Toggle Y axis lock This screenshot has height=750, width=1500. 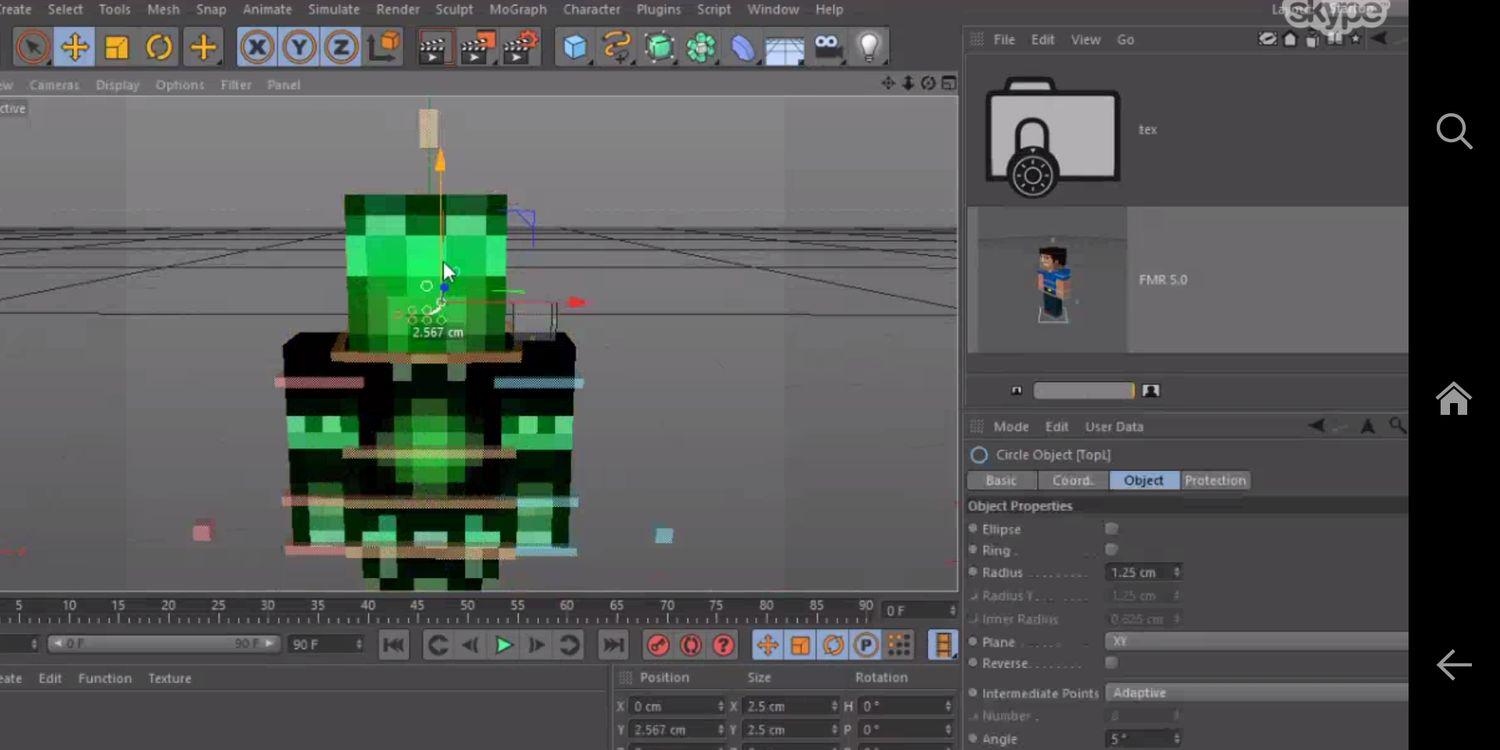(299, 47)
